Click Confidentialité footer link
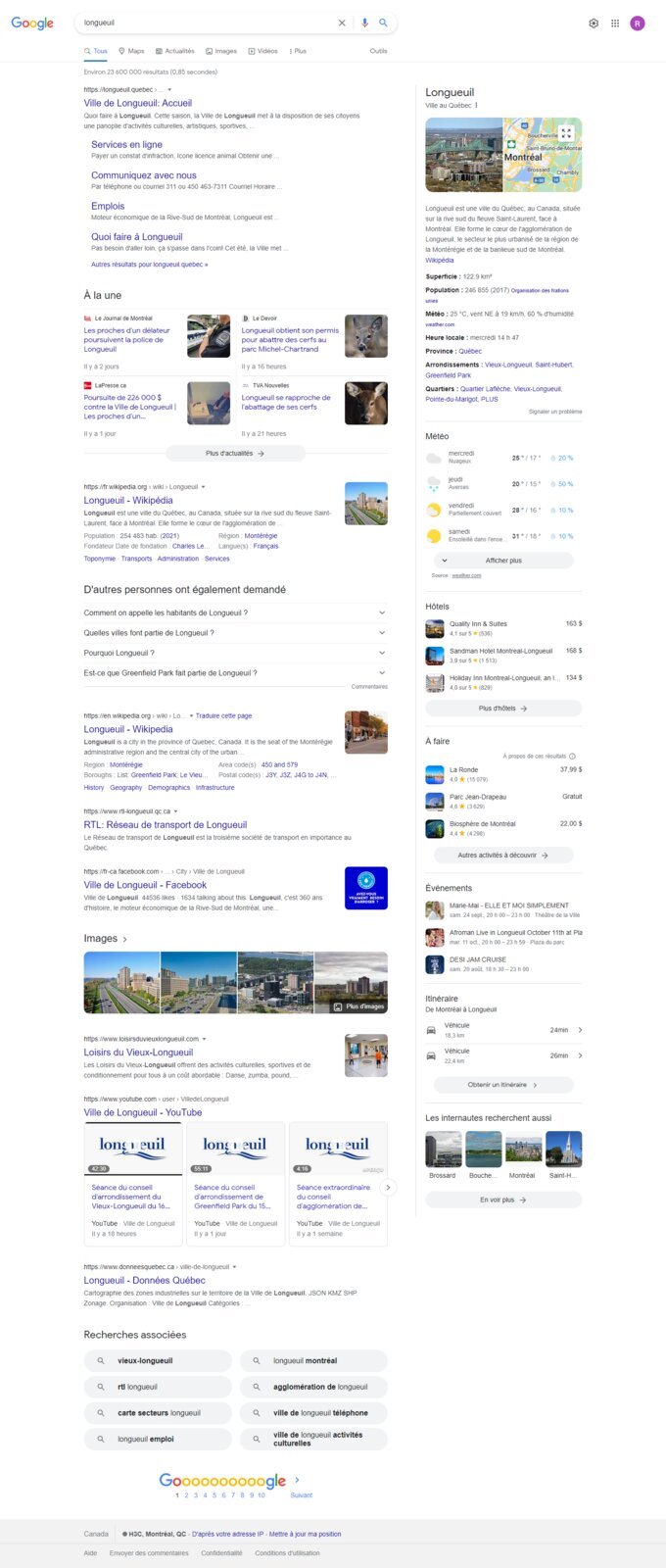Image resolution: width=666 pixels, height=1568 pixels. [221, 1552]
